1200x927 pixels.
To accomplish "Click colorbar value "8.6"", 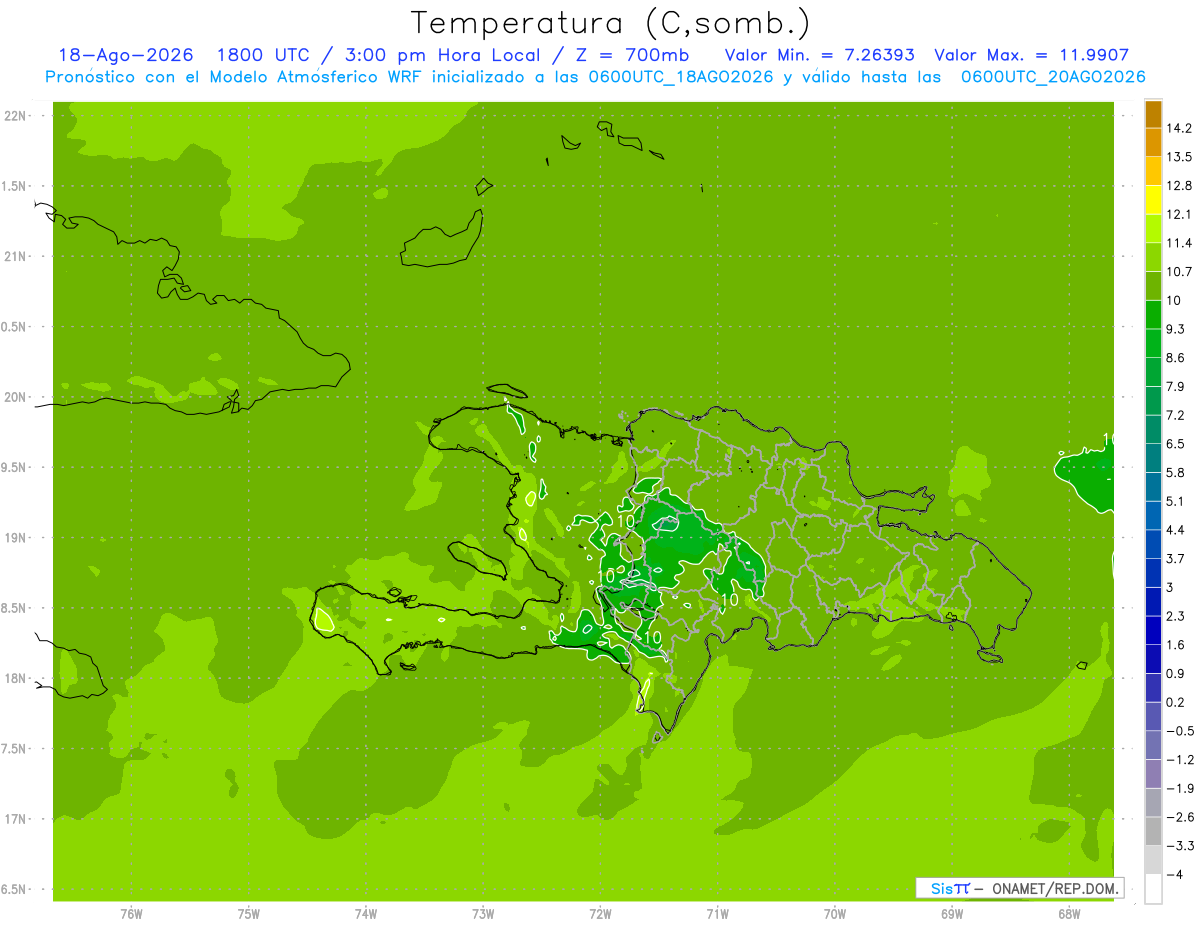I will [x=1176, y=358].
